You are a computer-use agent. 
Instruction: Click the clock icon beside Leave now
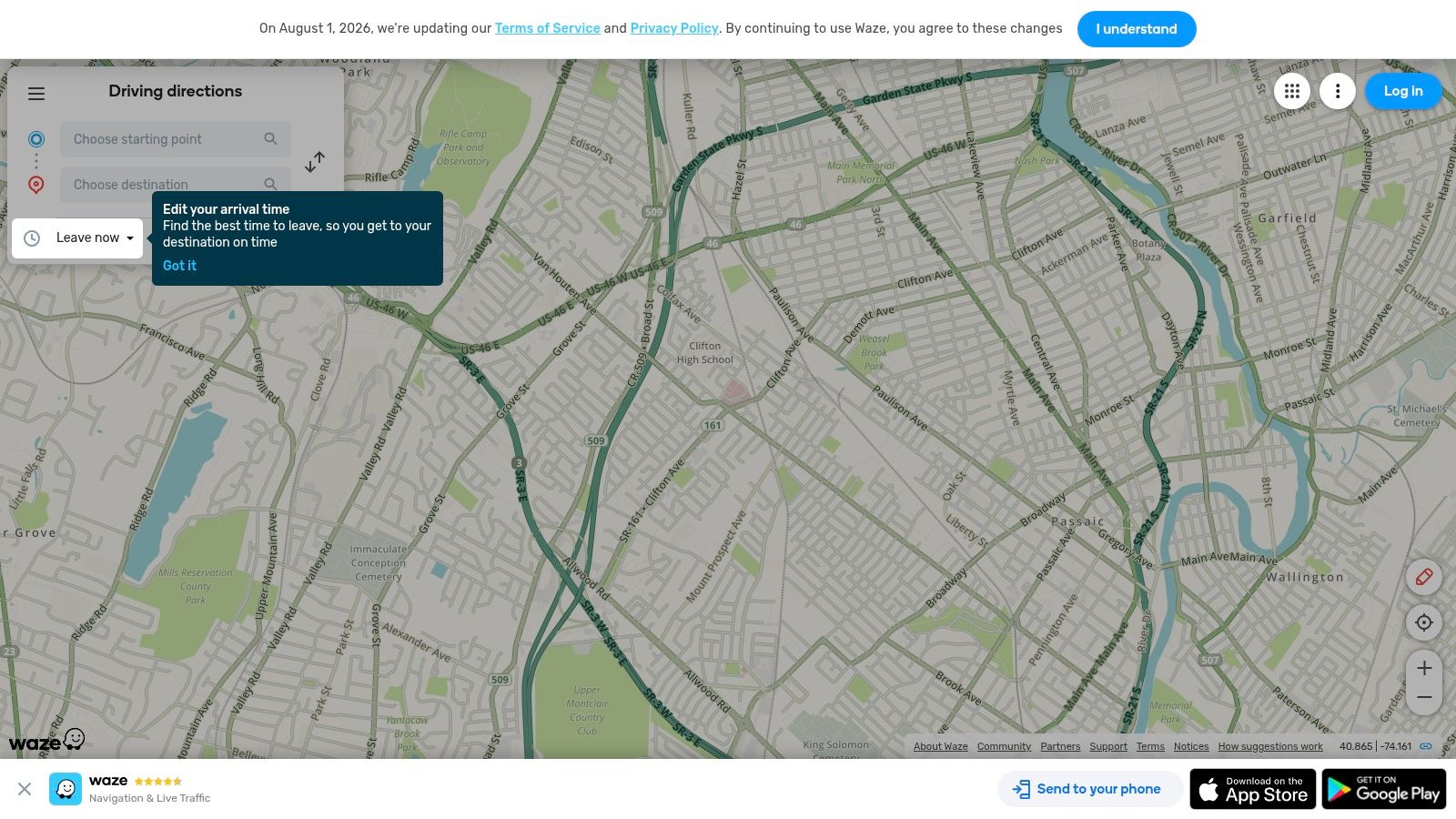tap(32, 238)
